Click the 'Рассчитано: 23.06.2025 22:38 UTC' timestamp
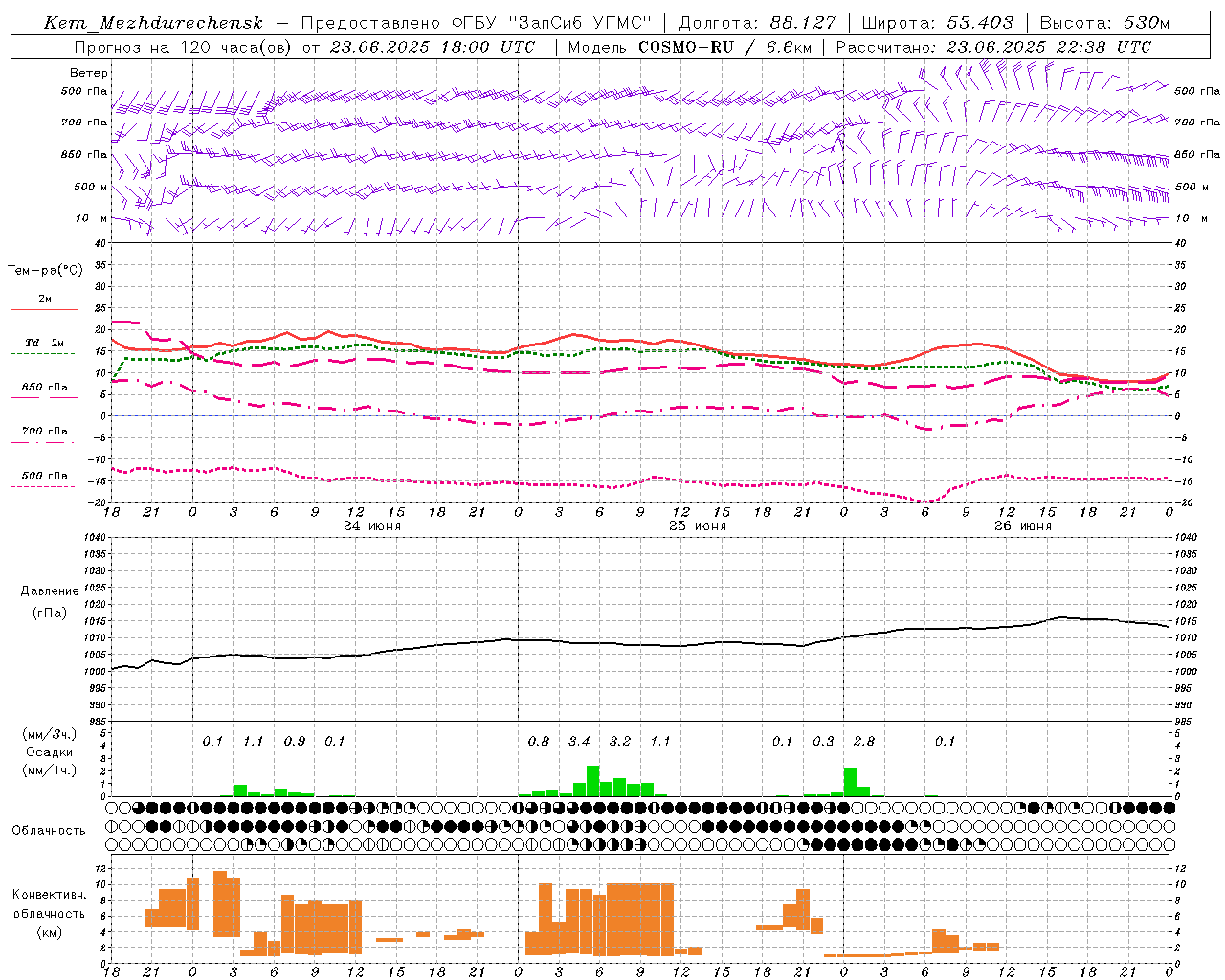 [x=993, y=47]
